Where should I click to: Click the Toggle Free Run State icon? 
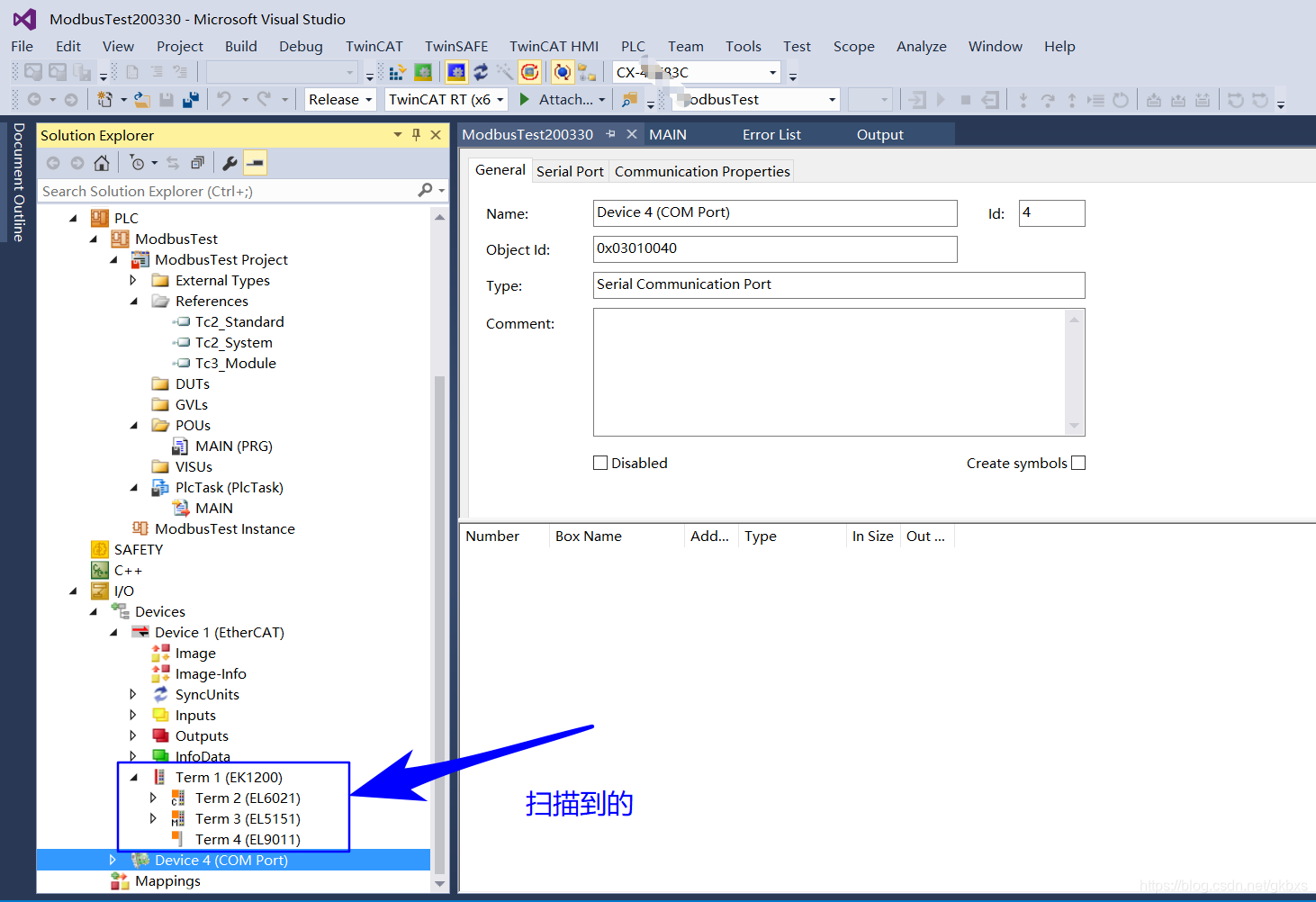coord(529,72)
